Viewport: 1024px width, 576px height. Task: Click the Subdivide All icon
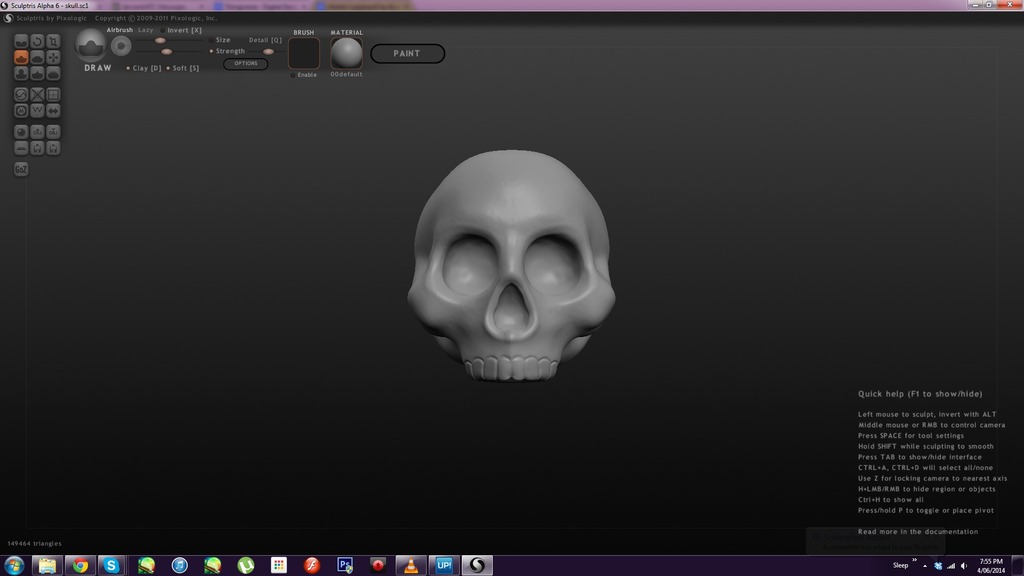point(53,94)
